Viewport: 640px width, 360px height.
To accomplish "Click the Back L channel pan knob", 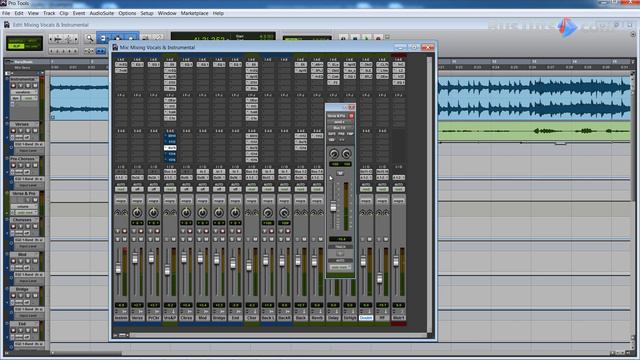I will [268, 213].
